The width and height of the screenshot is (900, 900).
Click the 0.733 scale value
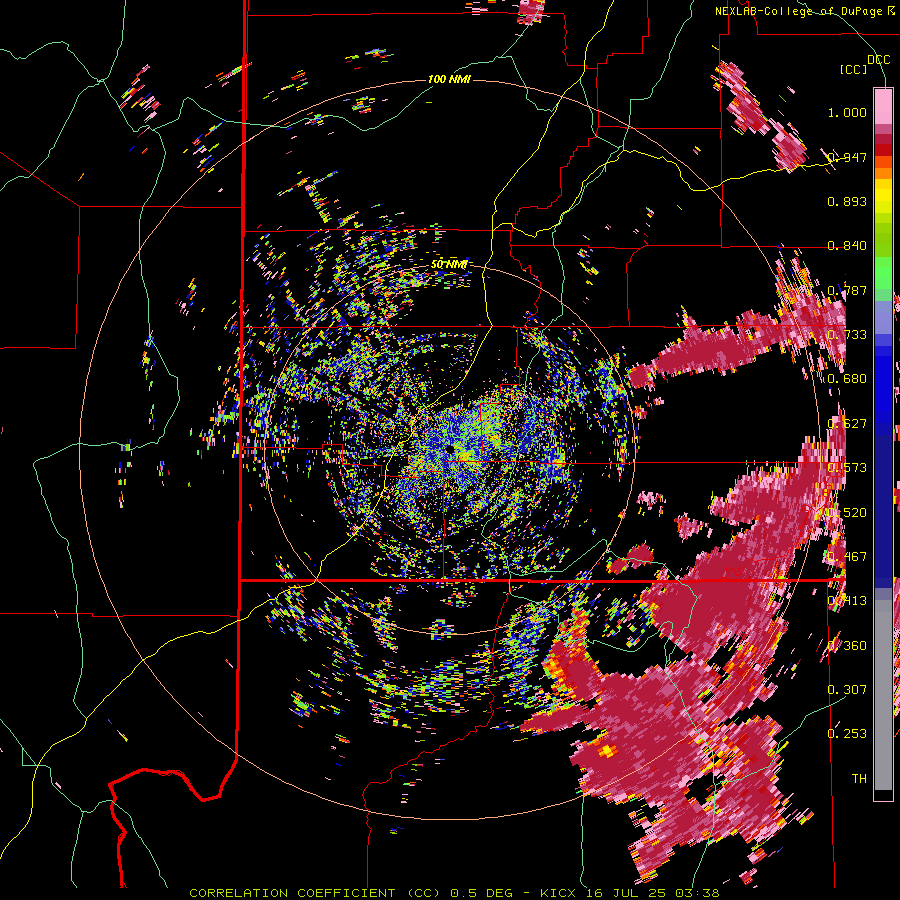(847, 335)
